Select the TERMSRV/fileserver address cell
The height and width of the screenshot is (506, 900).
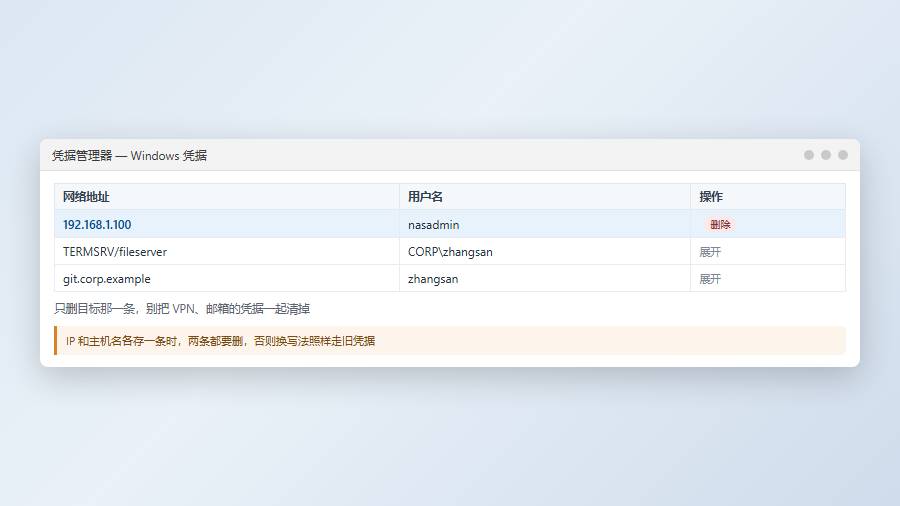coord(227,251)
